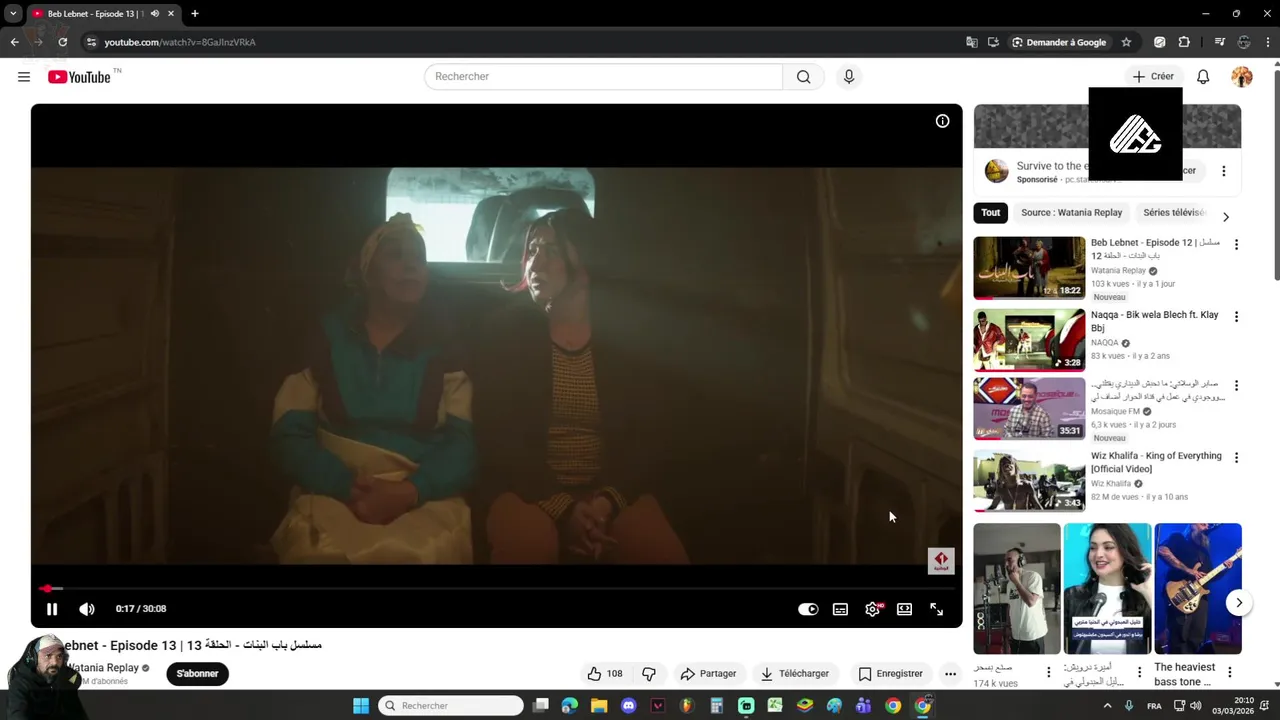Open options for the sponsored ad
The image size is (1280, 720).
click(1223, 171)
